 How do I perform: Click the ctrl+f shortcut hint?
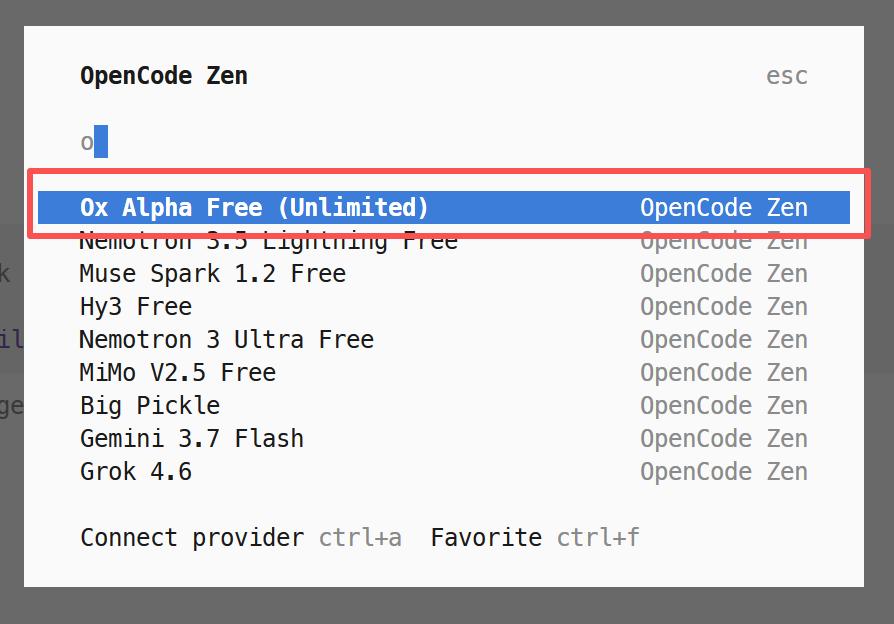(598, 538)
